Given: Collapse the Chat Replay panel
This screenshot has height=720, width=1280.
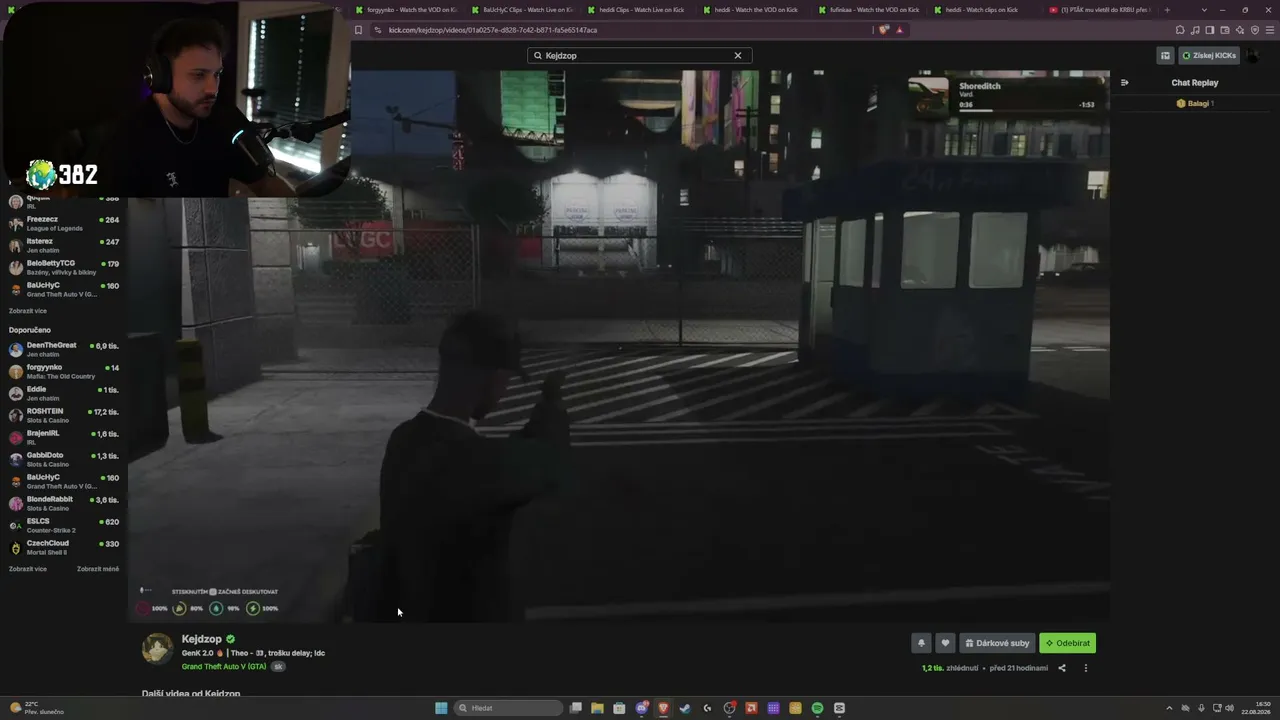Looking at the screenshot, I should tap(1124, 83).
